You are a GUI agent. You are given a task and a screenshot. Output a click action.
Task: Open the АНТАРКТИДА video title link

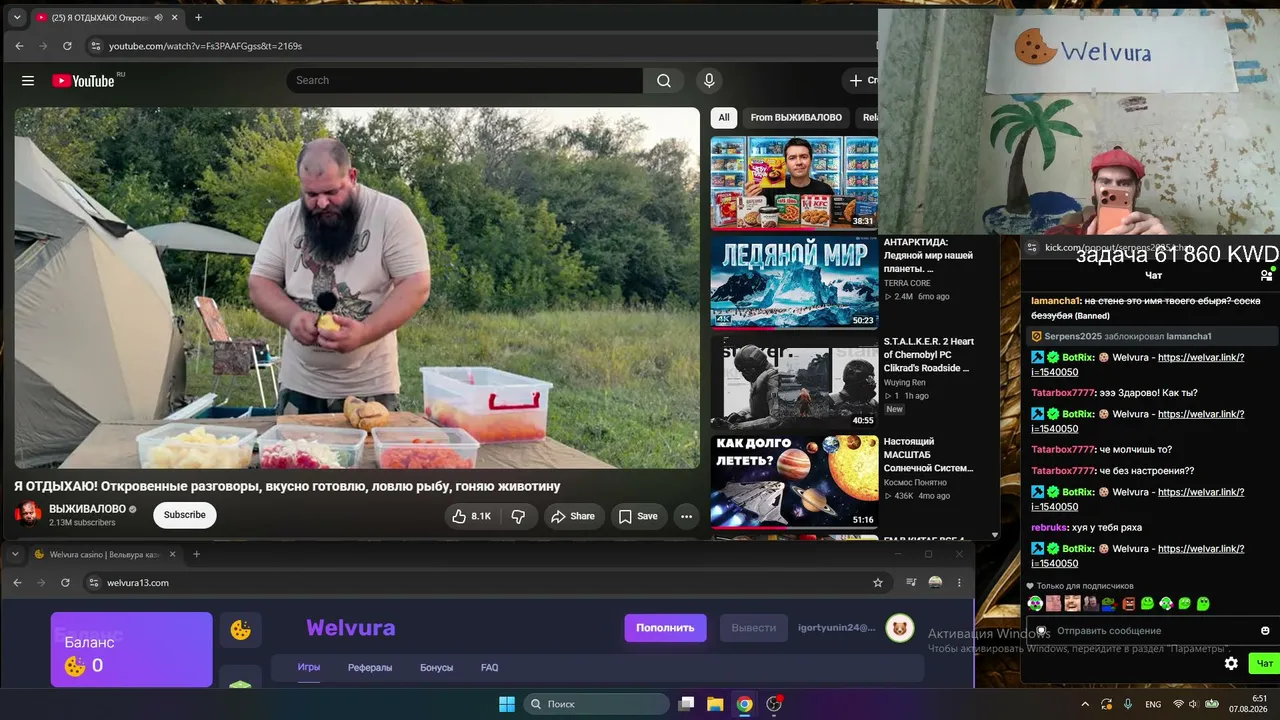click(x=929, y=255)
